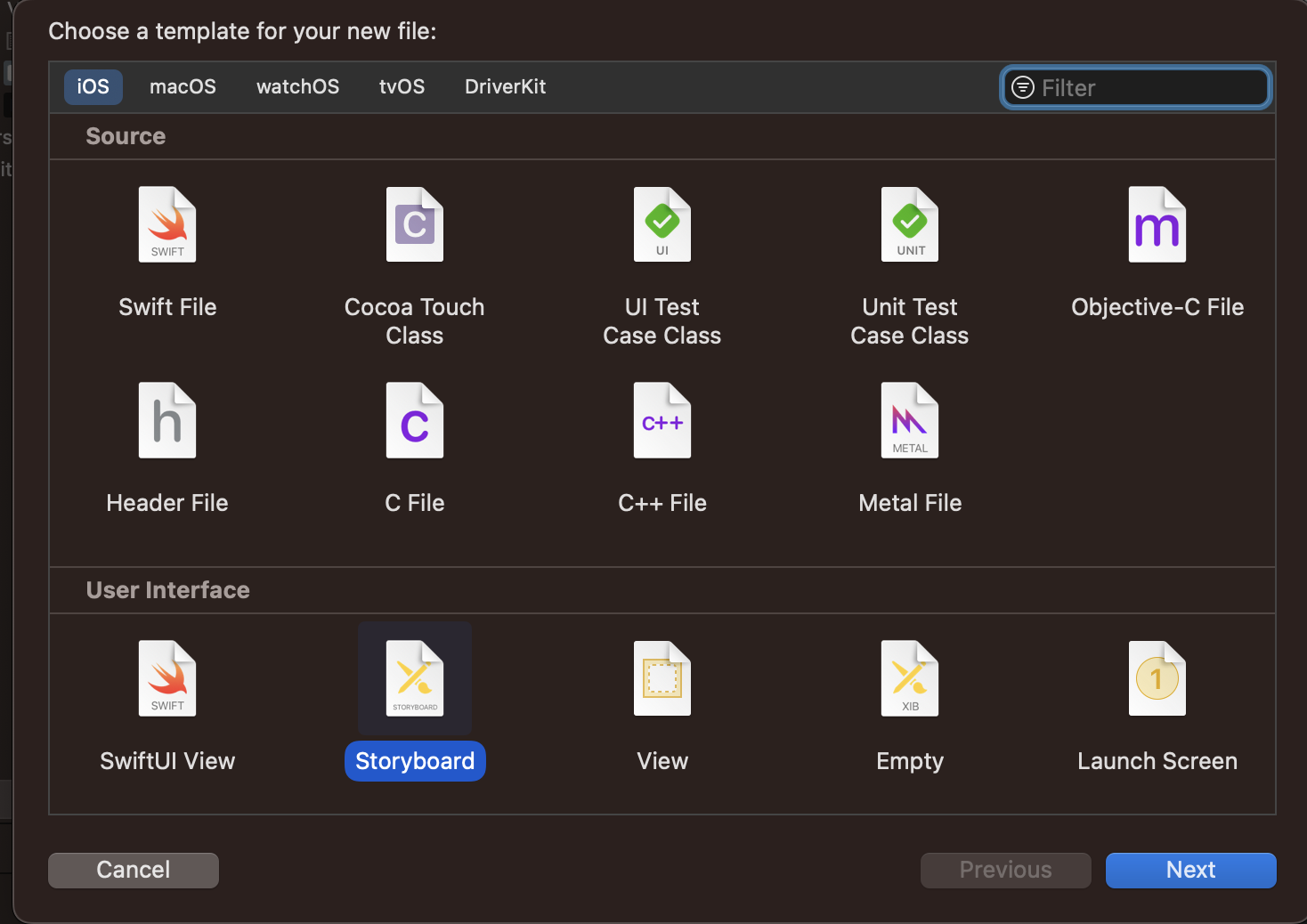Switch to the iOS platform tab
The image size is (1307, 924).
pyautogui.click(x=93, y=86)
